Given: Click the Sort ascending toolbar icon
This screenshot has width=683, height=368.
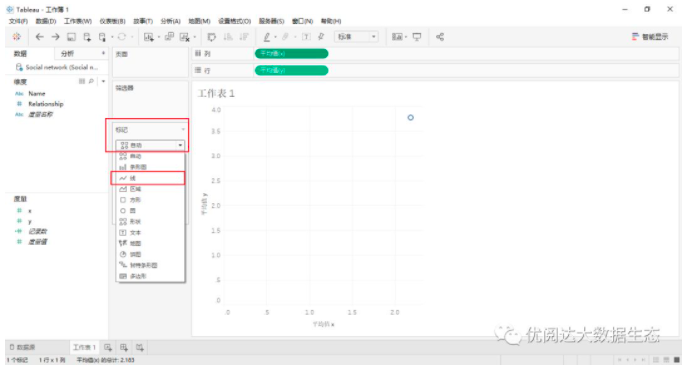Looking at the screenshot, I should click(228, 37).
